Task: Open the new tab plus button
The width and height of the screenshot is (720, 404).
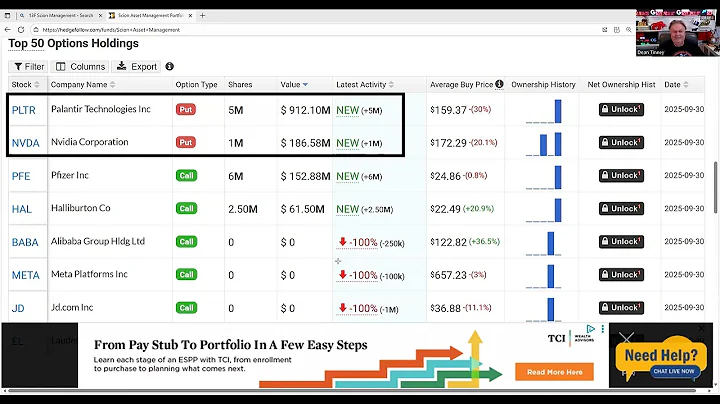Action: point(202,15)
